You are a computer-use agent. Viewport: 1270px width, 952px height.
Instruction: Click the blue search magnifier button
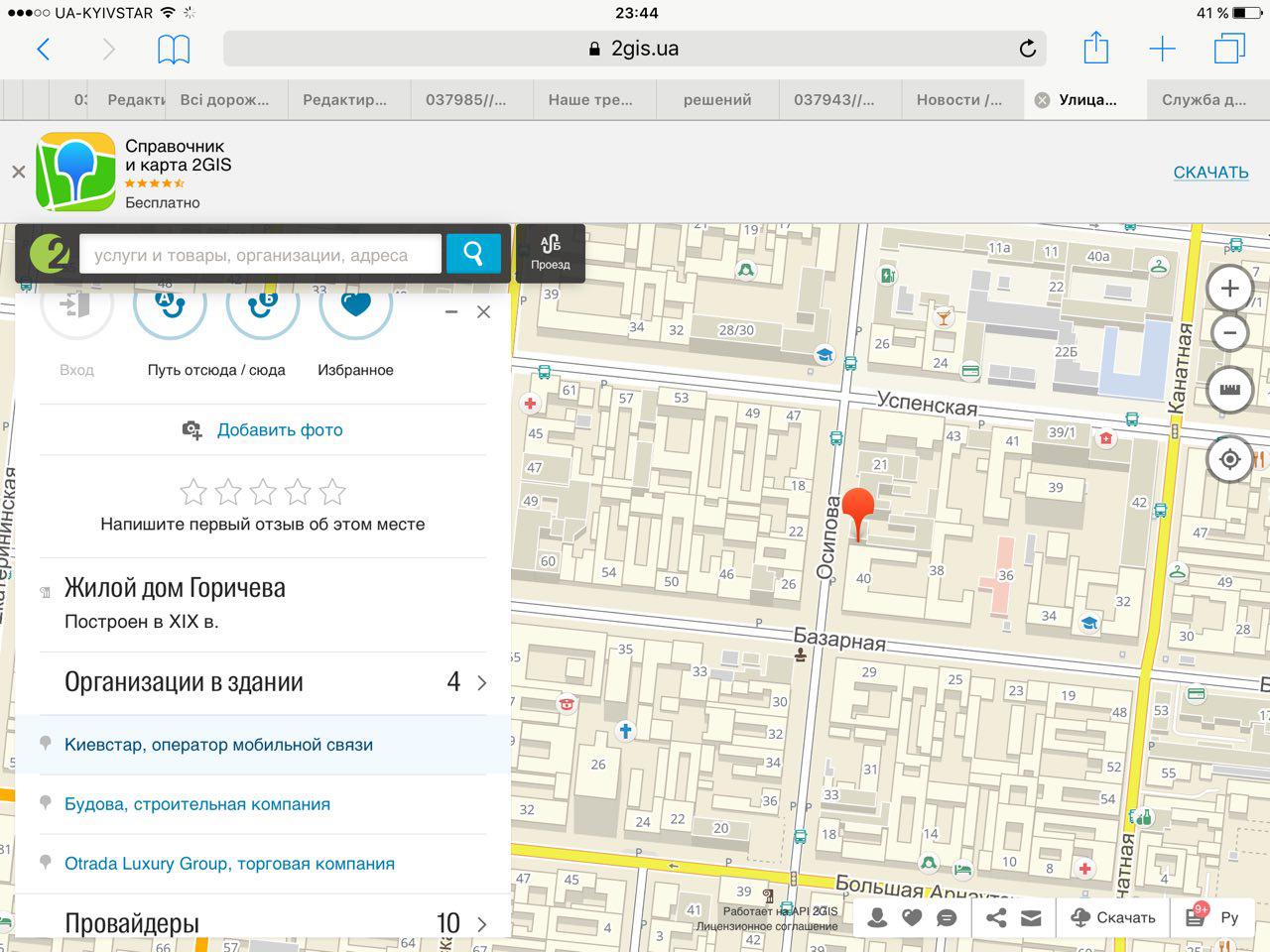pyautogui.click(x=473, y=254)
